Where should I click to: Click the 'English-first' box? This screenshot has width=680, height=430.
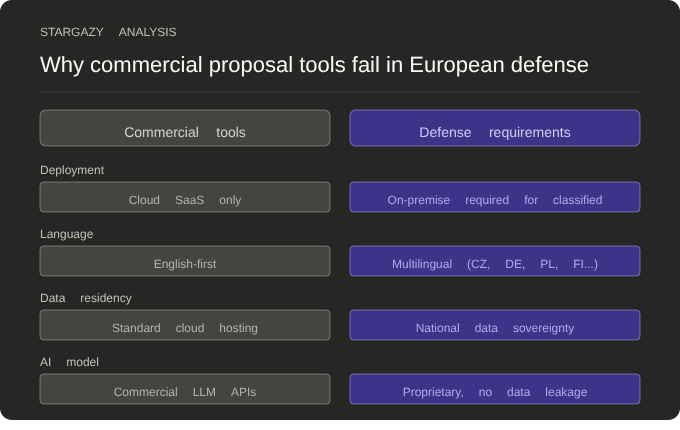185,262
